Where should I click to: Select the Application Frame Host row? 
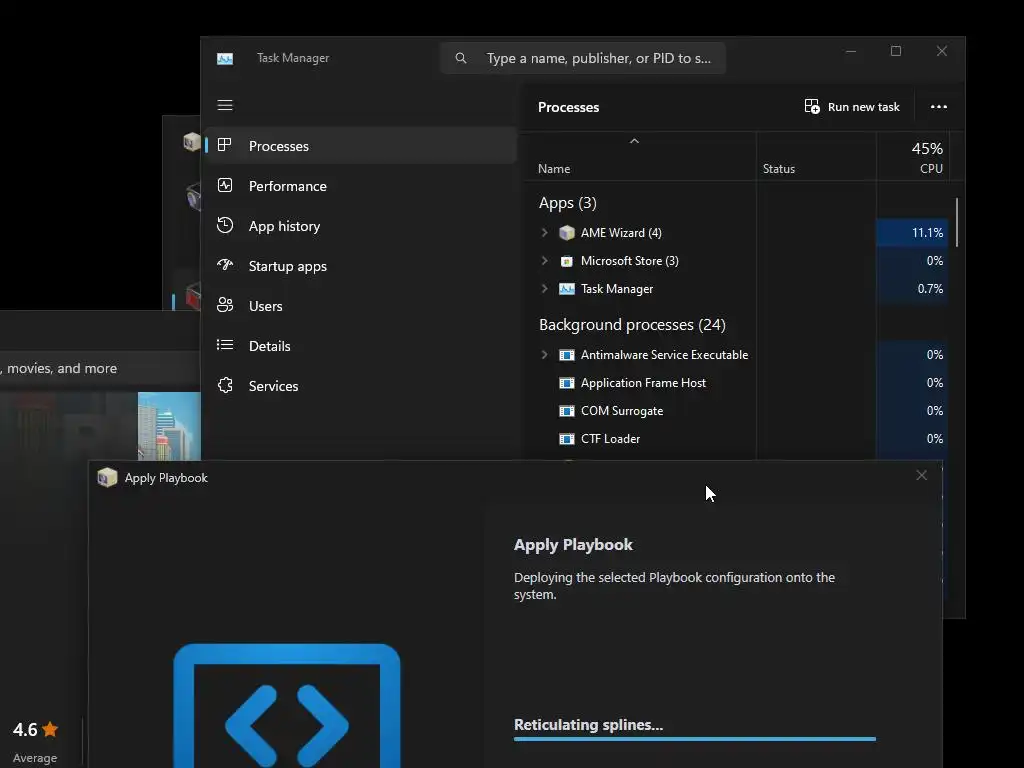[x=737, y=383]
